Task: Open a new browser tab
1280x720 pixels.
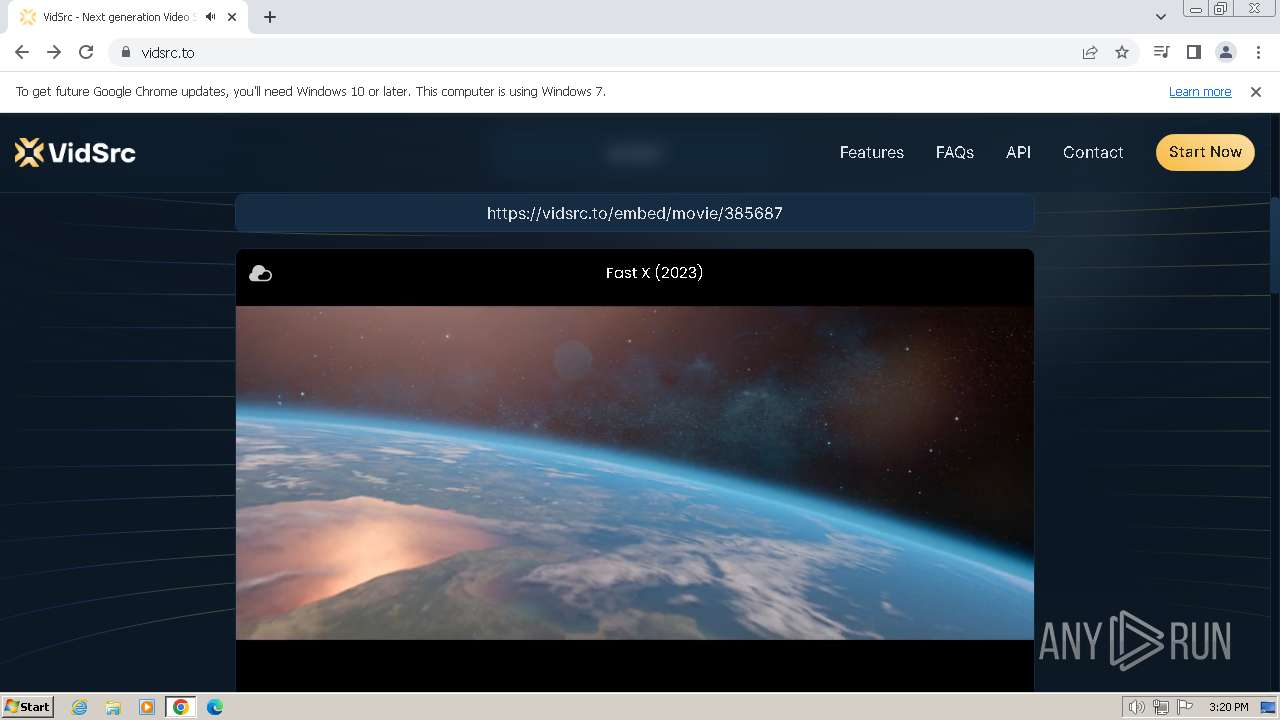Action: pyautogui.click(x=270, y=17)
